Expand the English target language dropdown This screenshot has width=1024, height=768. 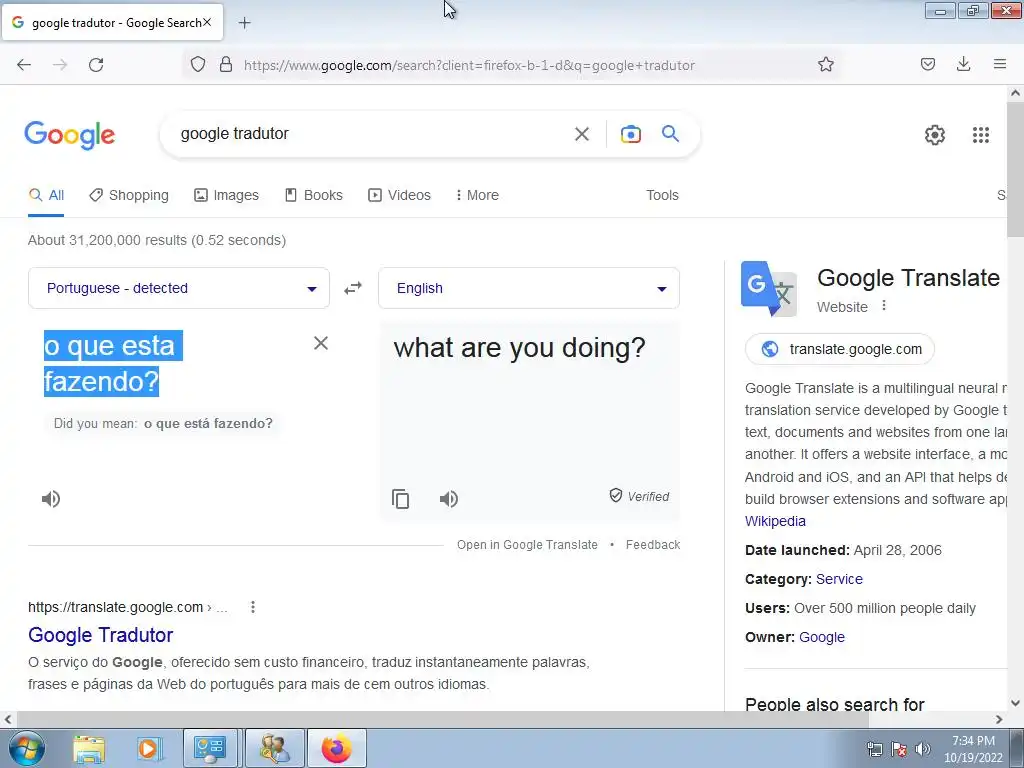tap(529, 288)
